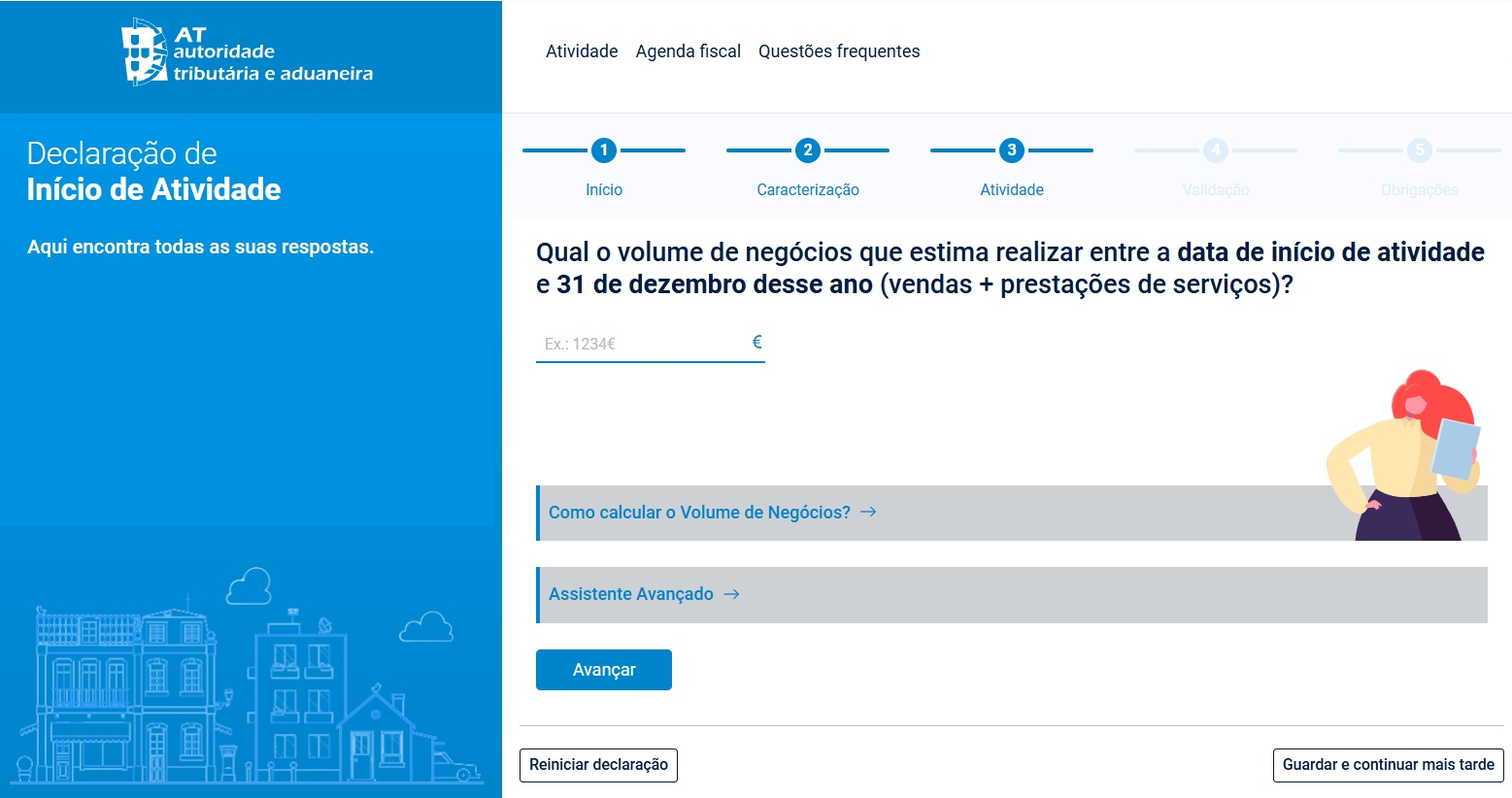1512x798 pixels.
Task: Click arrow next to Como calcular
Action: 868,512
